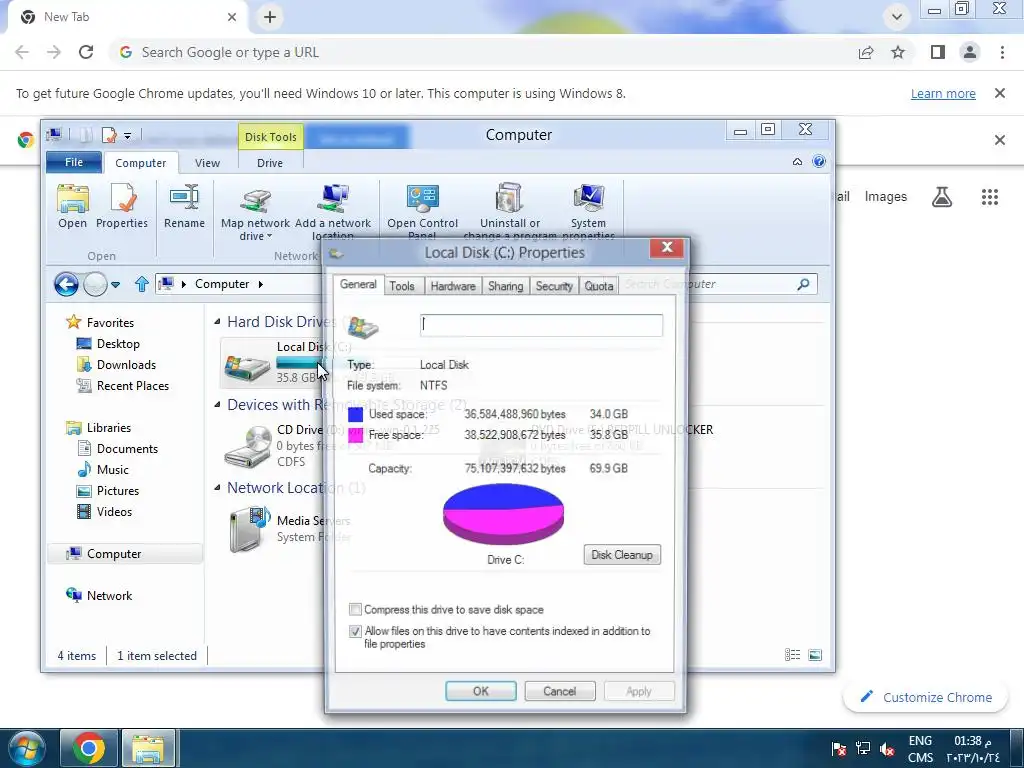This screenshot has height=768, width=1024.
Task: Click the Explorer help question mark icon
Action: [819, 161]
